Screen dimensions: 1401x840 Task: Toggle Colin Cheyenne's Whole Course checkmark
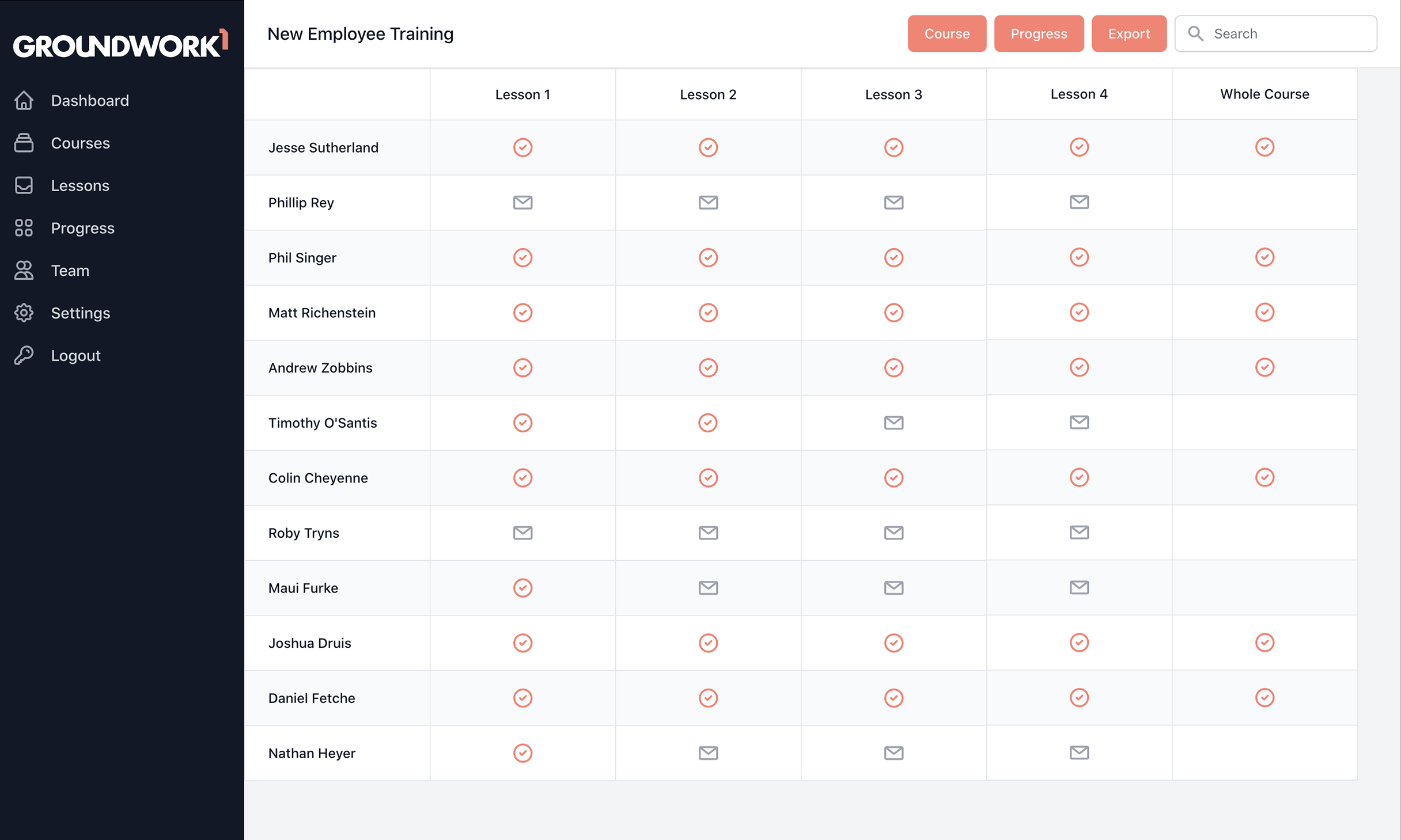[1264, 477]
